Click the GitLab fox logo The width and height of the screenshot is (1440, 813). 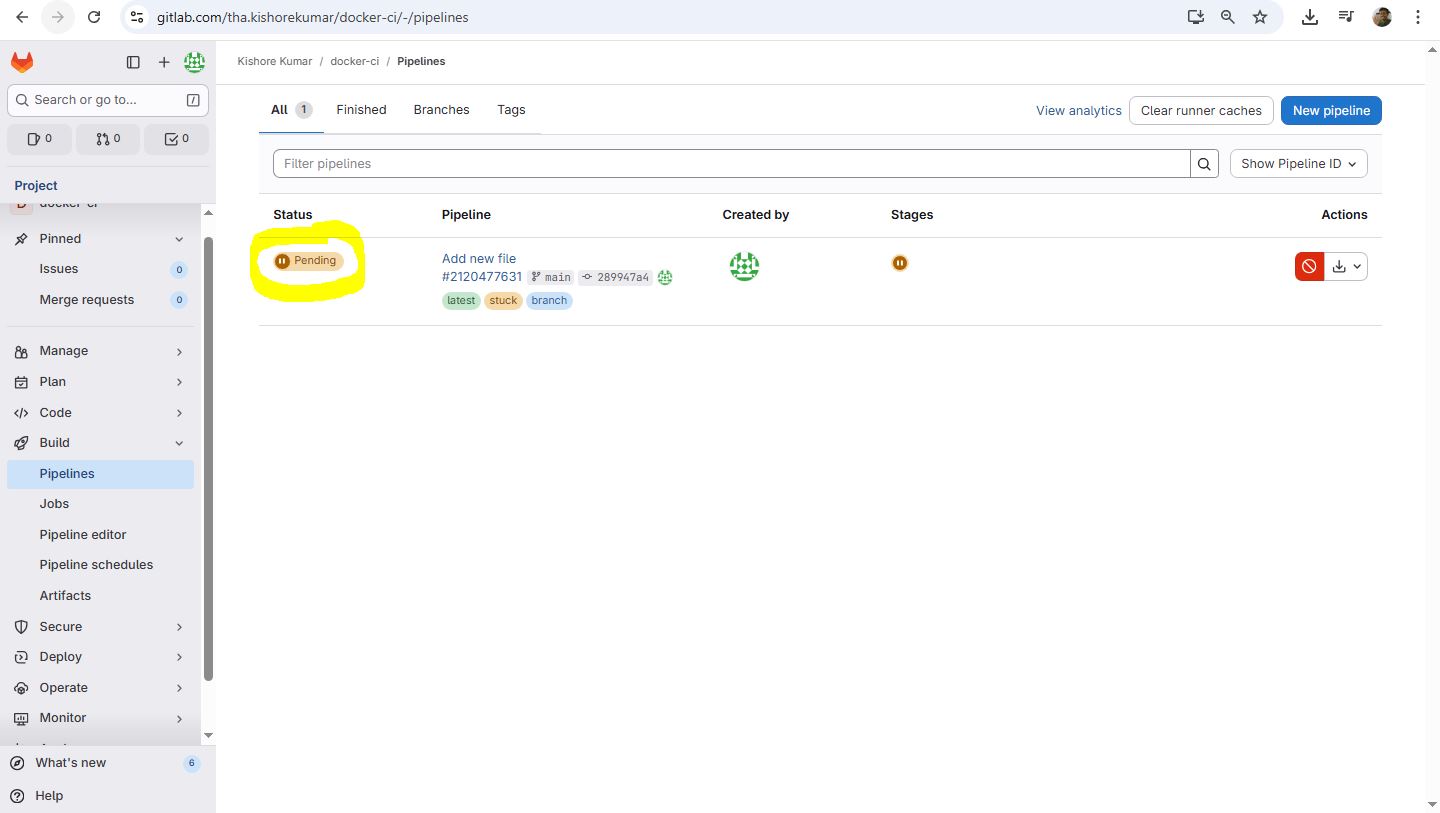[22, 62]
